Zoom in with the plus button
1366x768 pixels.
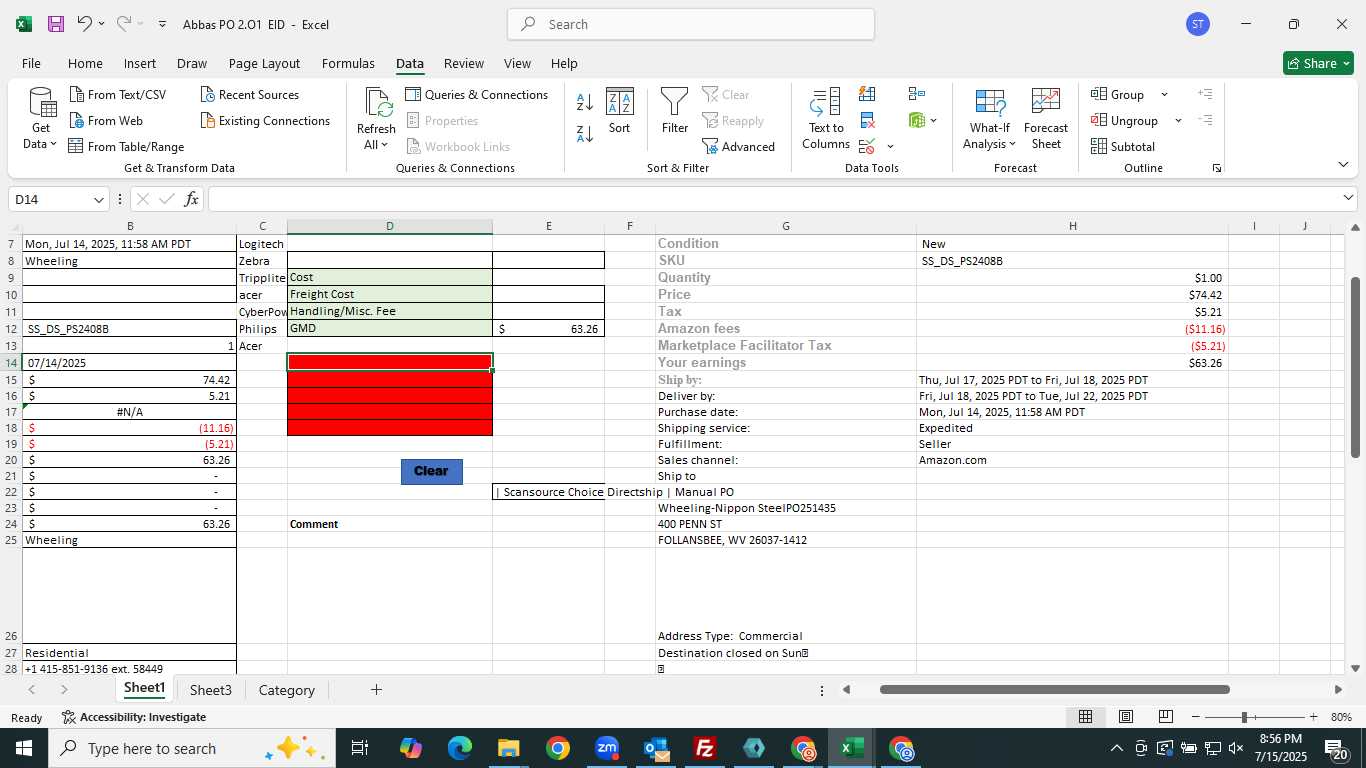[1313, 717]
